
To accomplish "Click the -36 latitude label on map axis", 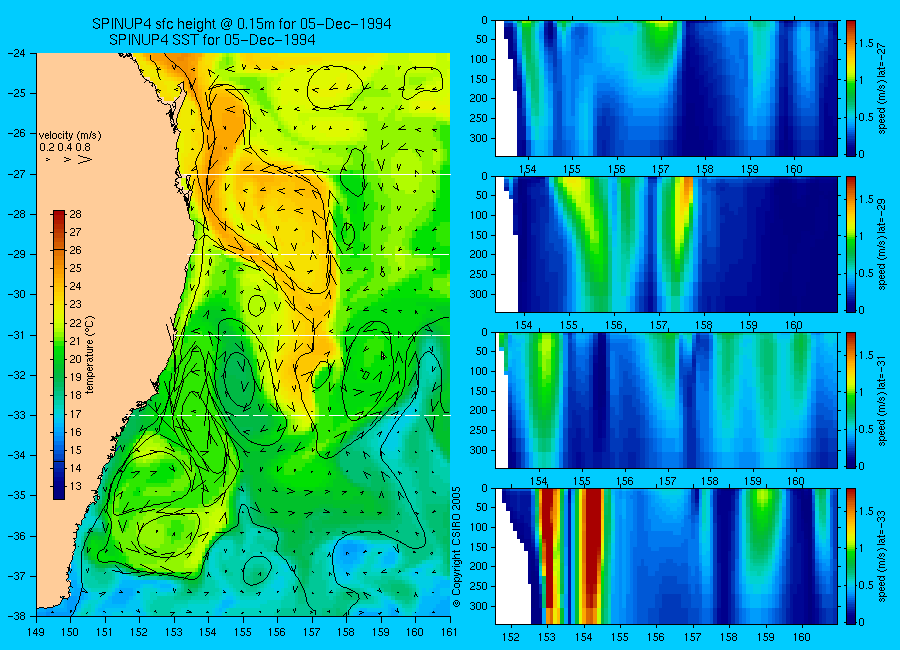I will coord(17,536).
